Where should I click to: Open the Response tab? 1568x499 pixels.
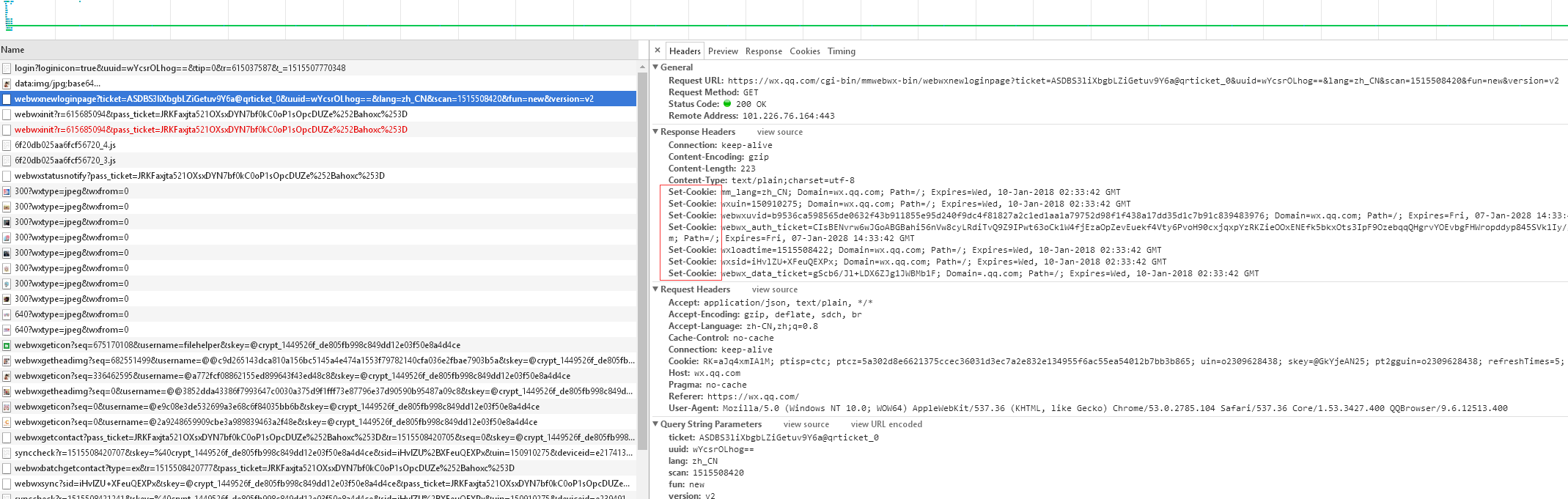764,51
